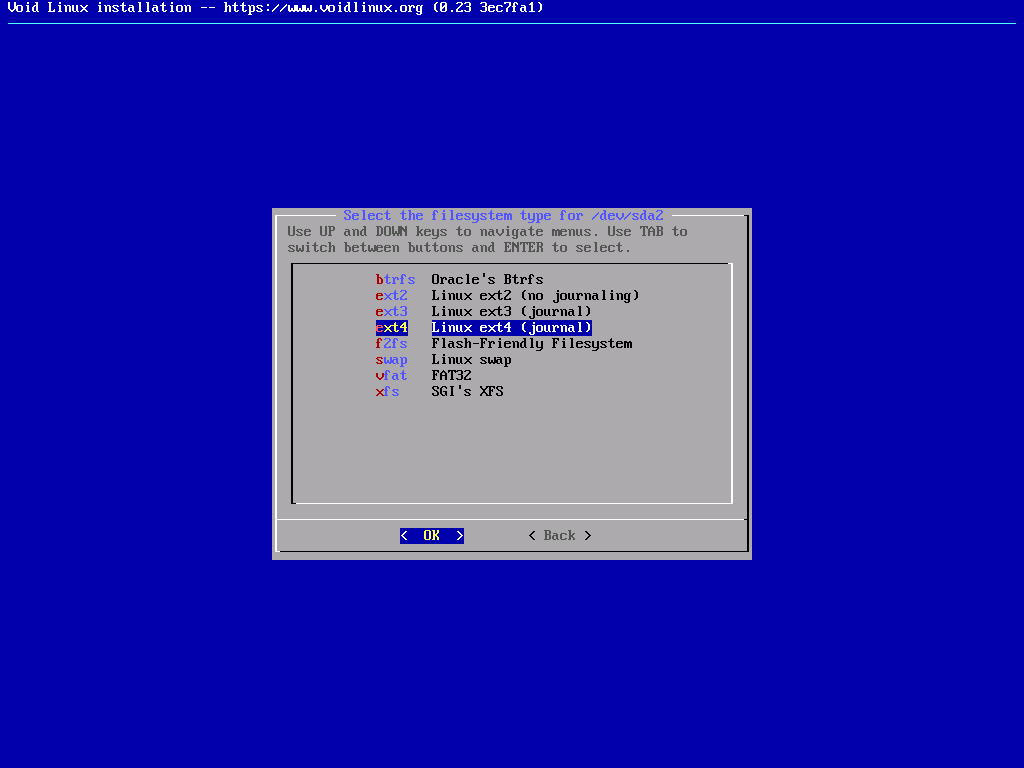
Task: Select the swap tag entry
Action: pos(391,360)
